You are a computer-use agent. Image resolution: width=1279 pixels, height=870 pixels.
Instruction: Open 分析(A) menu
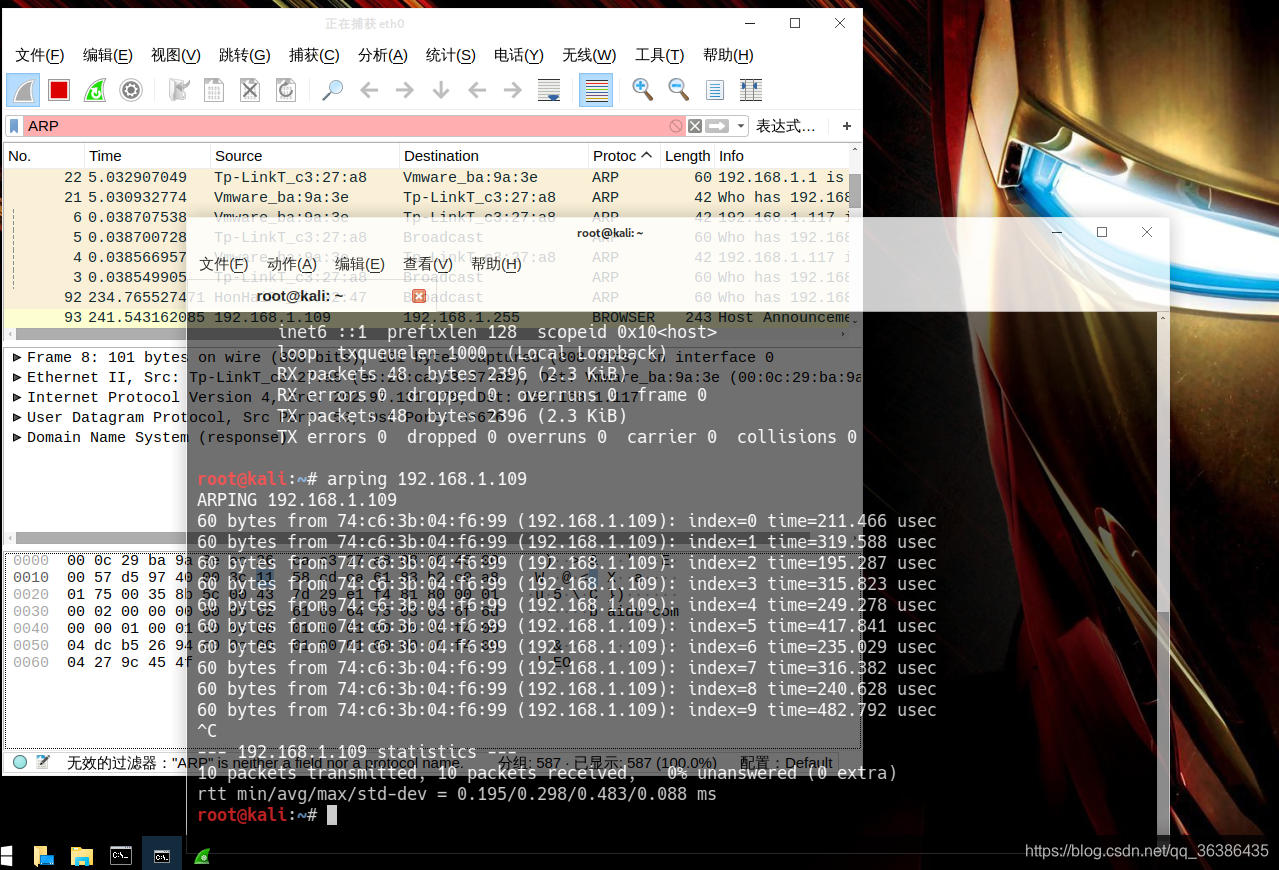tap(383, 55)
